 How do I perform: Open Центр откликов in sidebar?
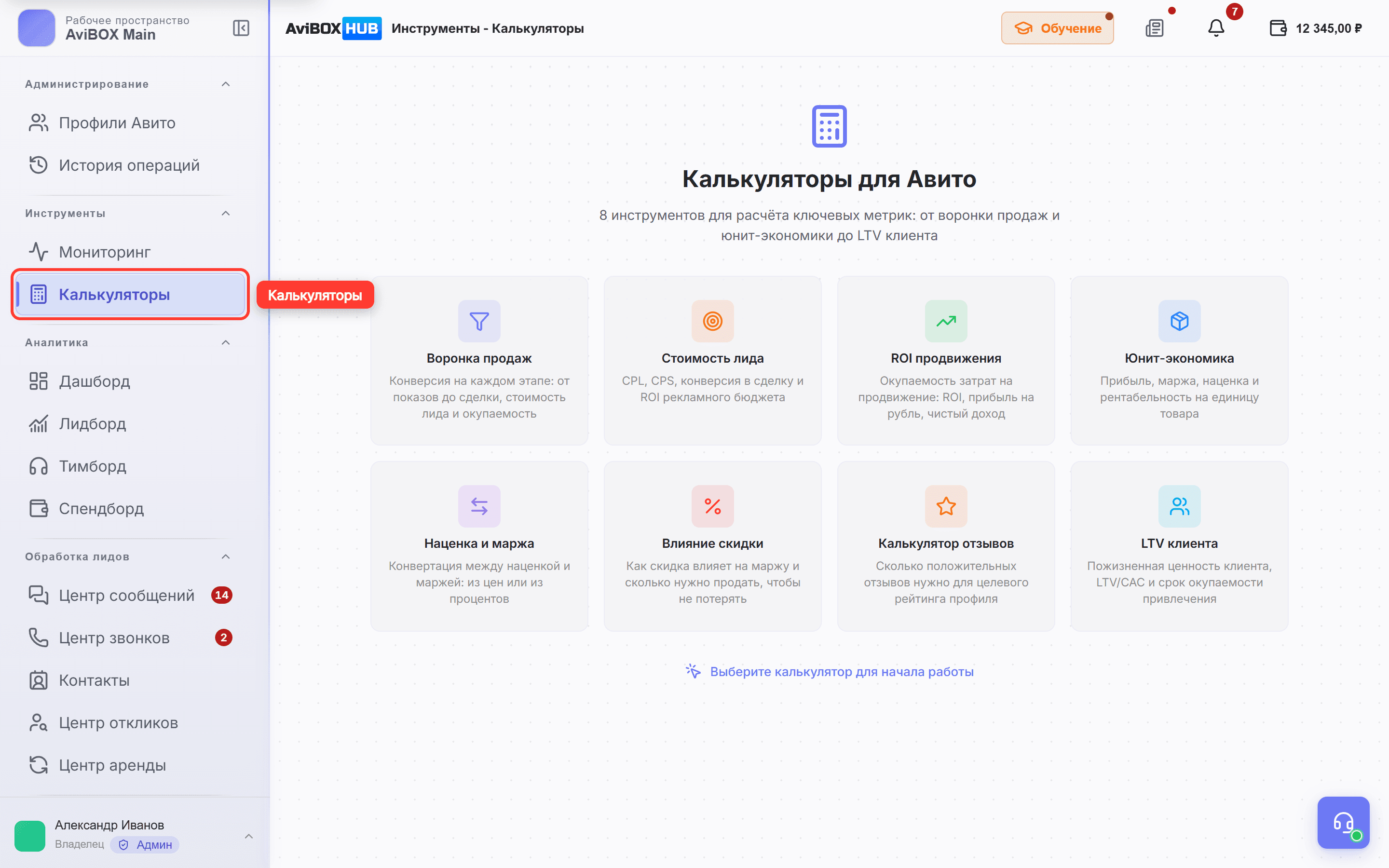click(130, 723)
